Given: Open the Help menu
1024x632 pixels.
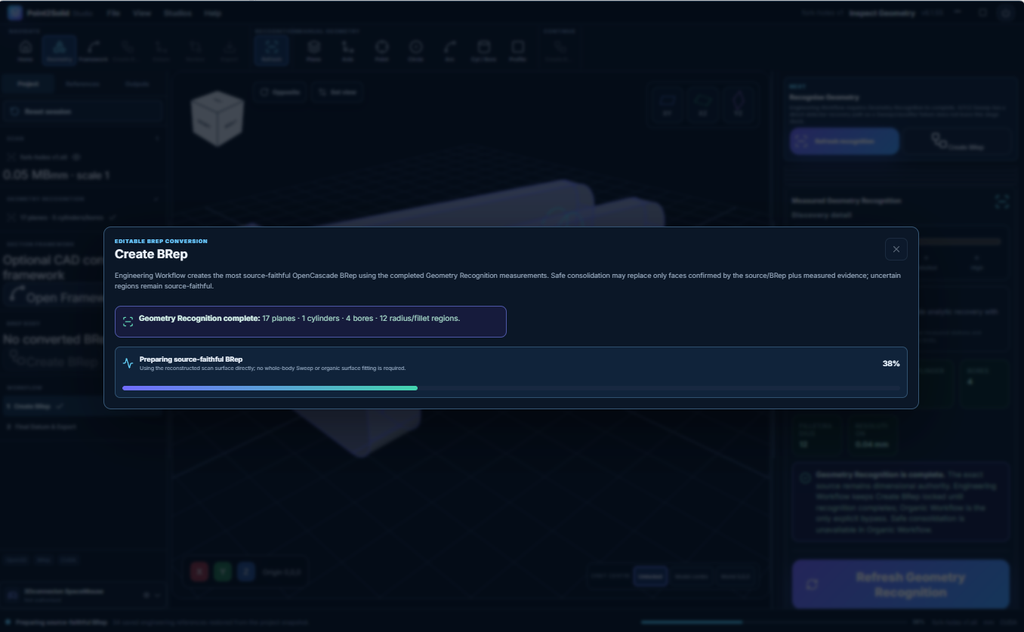Looking at the screenshot, I should 212,13.
